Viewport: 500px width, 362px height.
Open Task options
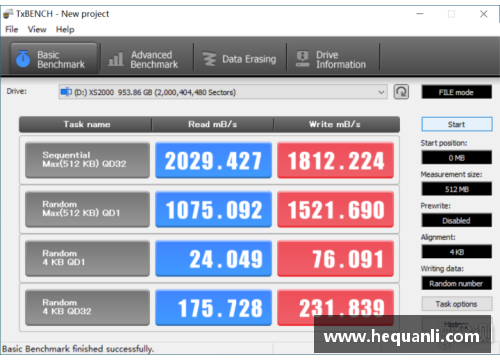tap(457, 304)
